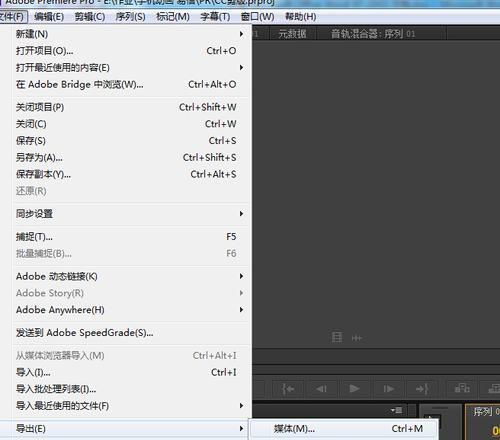Image resolution: width=500 pixels, height=440 pixels.
Task: Expand the 同步设置 submenu
Action: point(130,214)
